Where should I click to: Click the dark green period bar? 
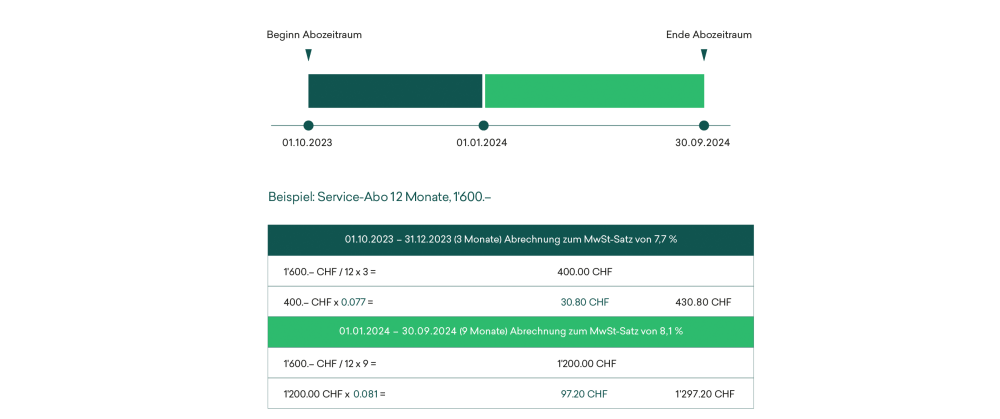(x=395, y=90)
